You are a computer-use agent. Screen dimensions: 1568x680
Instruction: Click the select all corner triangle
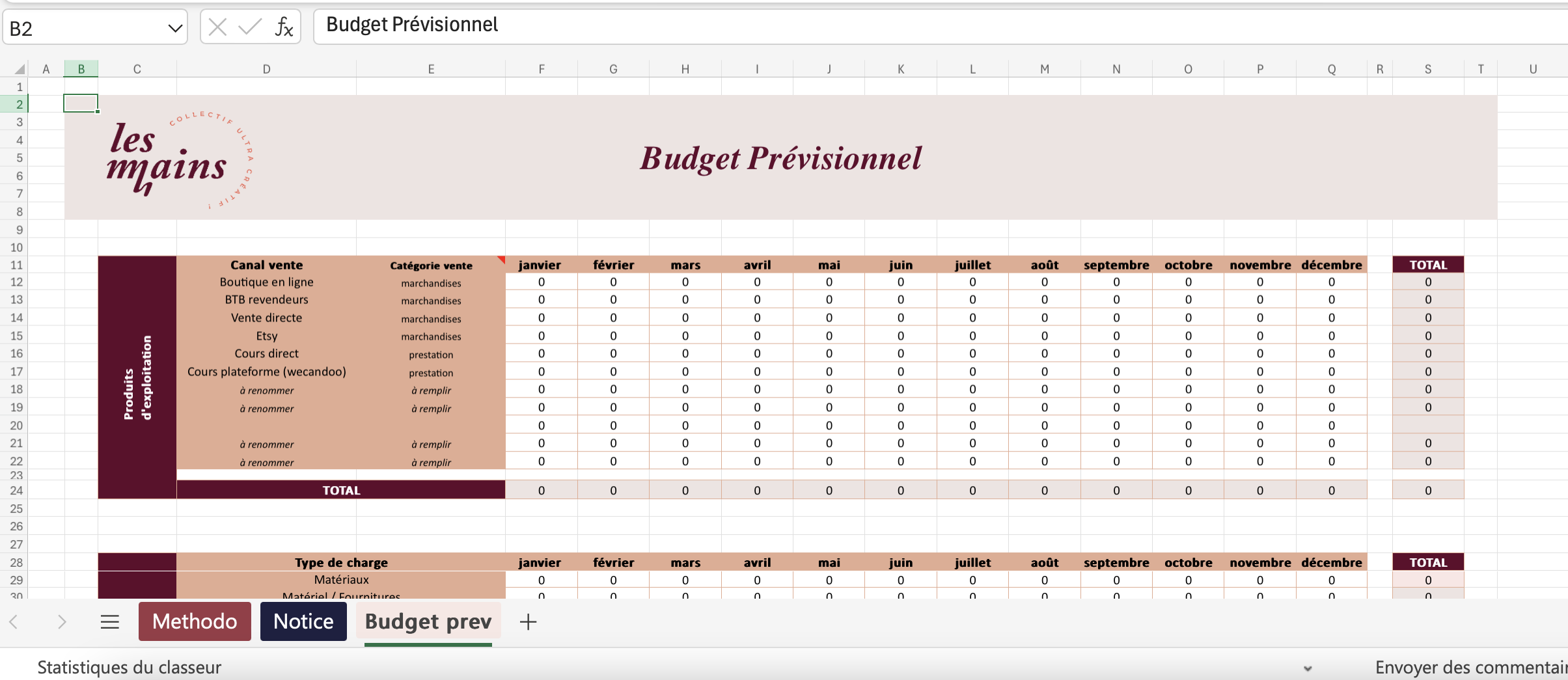(x=20, y=69)
